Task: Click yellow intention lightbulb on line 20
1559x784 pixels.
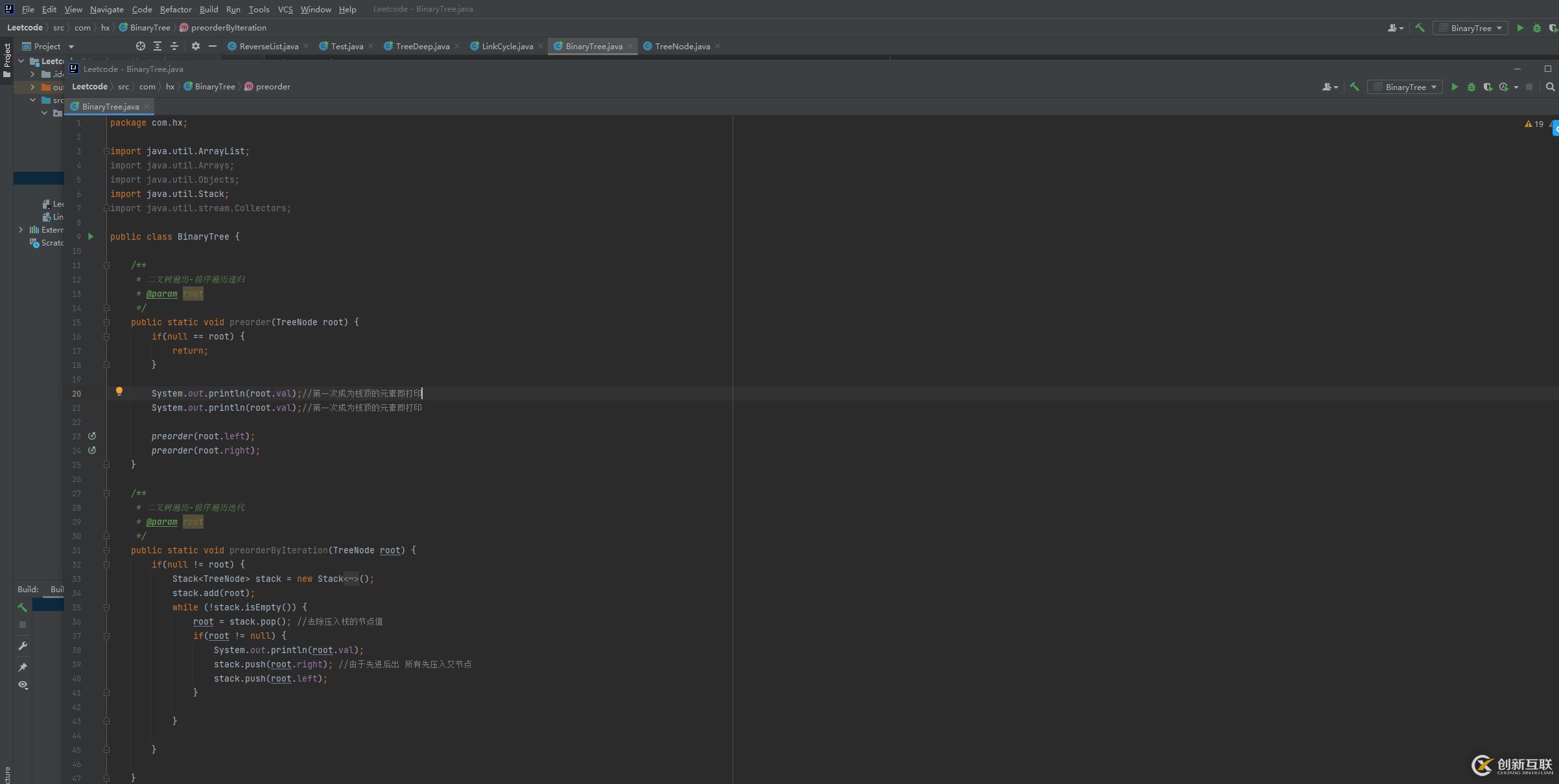Action: click(119, 391)
